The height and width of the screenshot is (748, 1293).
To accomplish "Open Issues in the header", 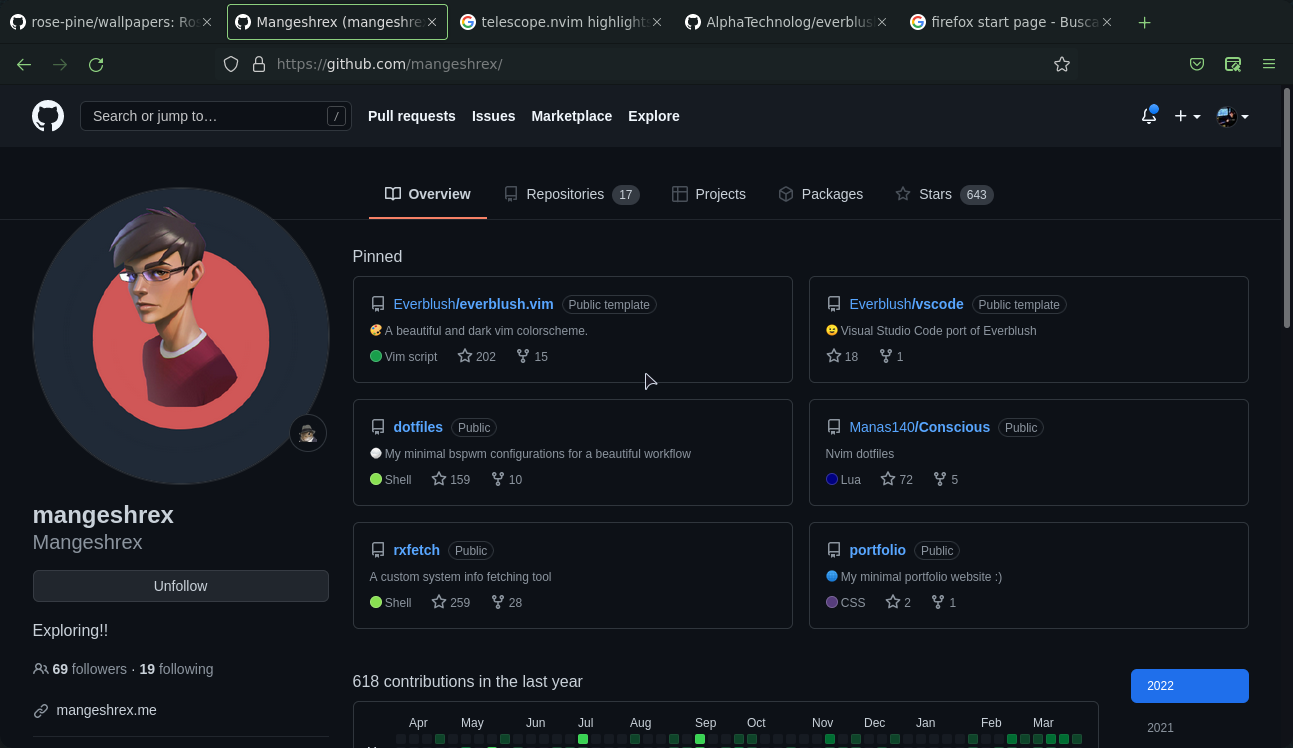I will (x=494, y=116).
